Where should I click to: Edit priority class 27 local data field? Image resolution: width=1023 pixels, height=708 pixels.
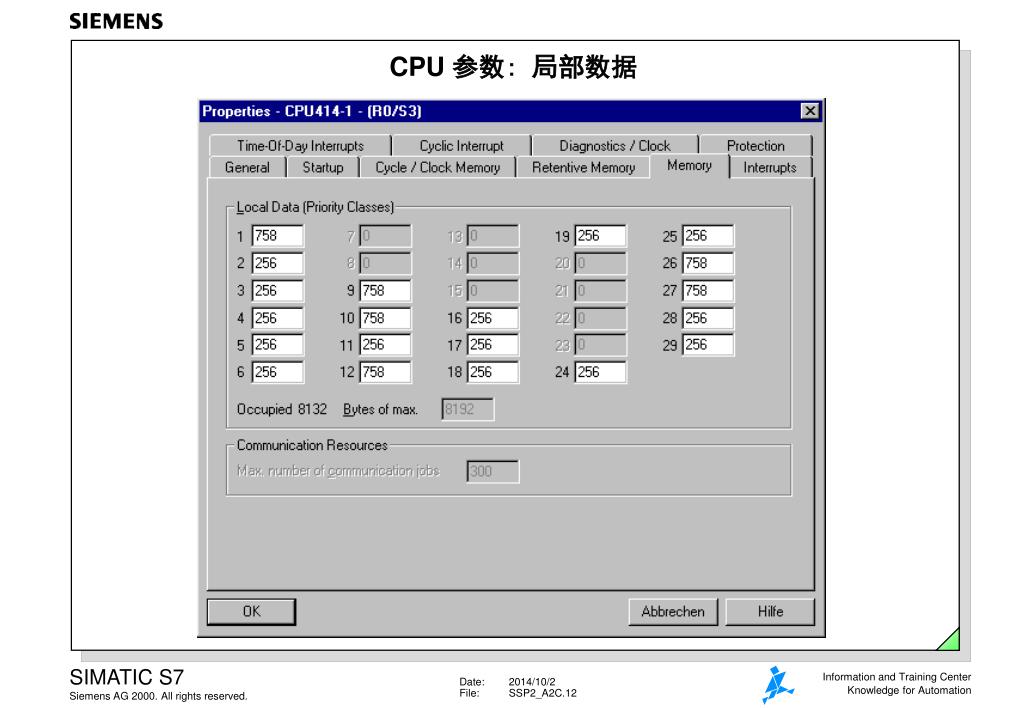coord(708,290)
